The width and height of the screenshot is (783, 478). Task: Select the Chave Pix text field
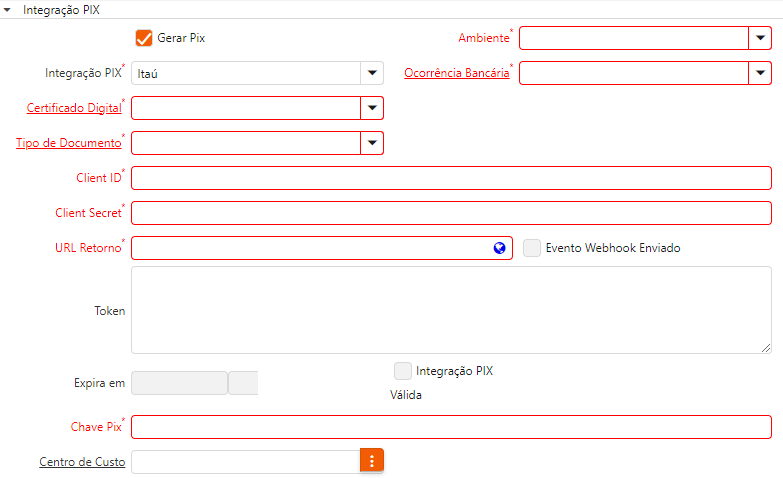(x=451, y=427)
